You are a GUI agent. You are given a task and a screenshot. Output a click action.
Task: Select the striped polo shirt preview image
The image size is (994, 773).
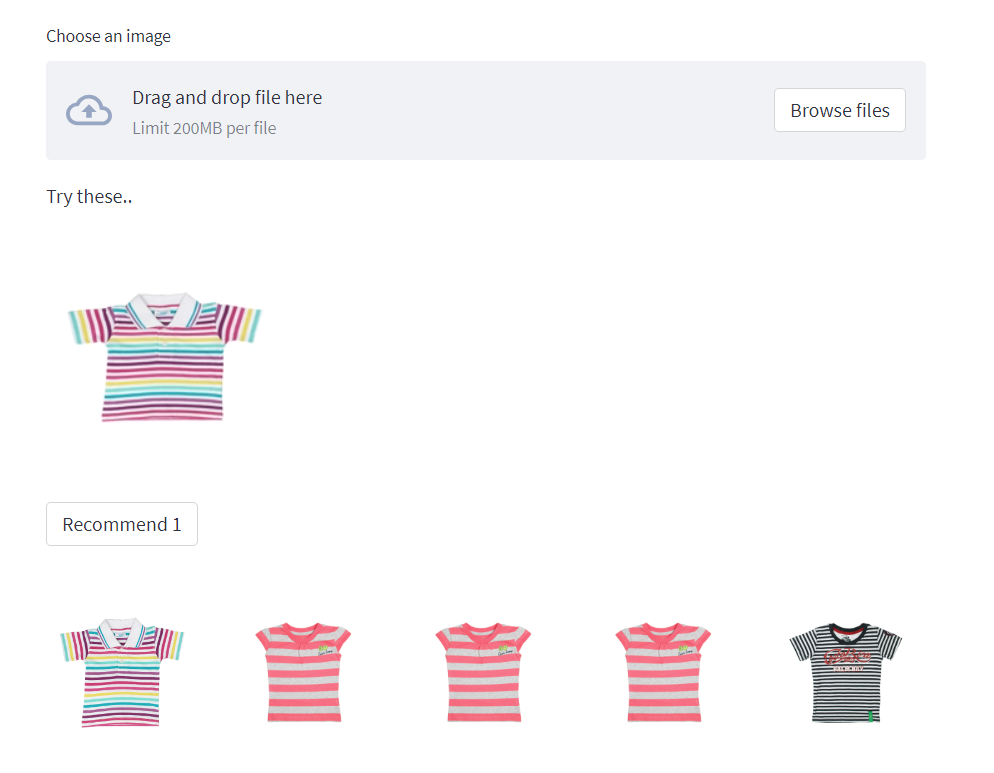163,357
